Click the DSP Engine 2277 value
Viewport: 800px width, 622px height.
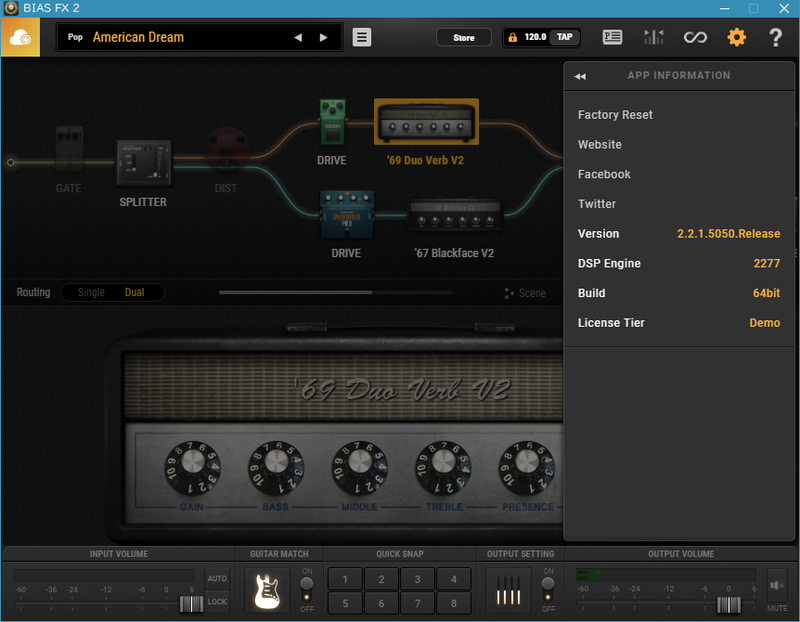pyautogui.click(x=767, y=263)
